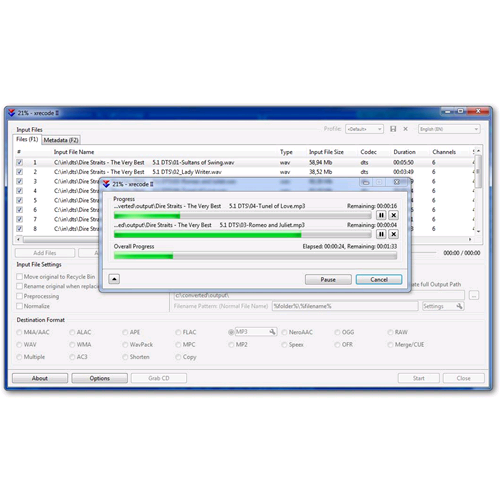Viewport: 500px width, 500px height.
Task: Expand the English language dropdown
Action: pyautogui.click(x=449, y=129)
